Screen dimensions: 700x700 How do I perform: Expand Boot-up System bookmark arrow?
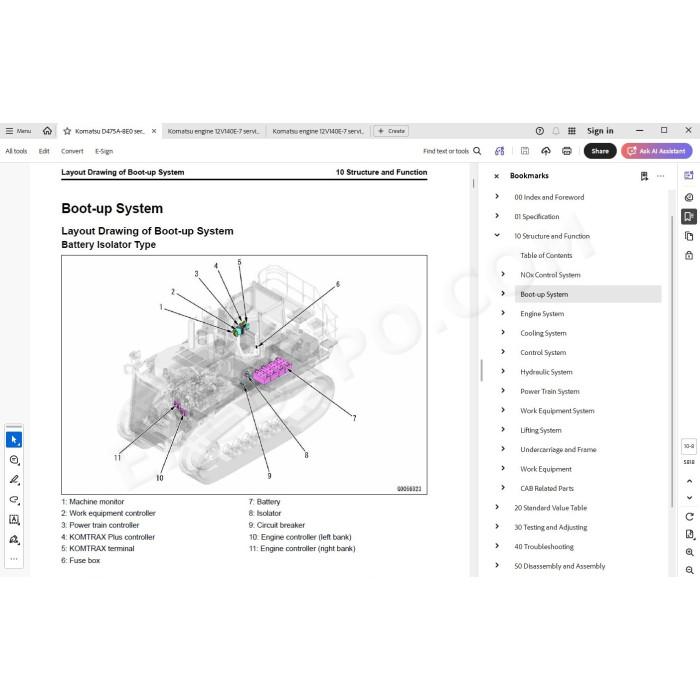pos(503,294)
